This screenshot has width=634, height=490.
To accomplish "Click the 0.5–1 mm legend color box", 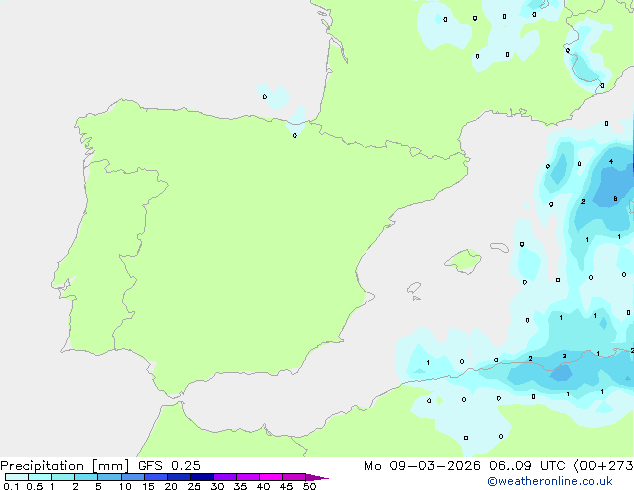I will coord(40,477).
